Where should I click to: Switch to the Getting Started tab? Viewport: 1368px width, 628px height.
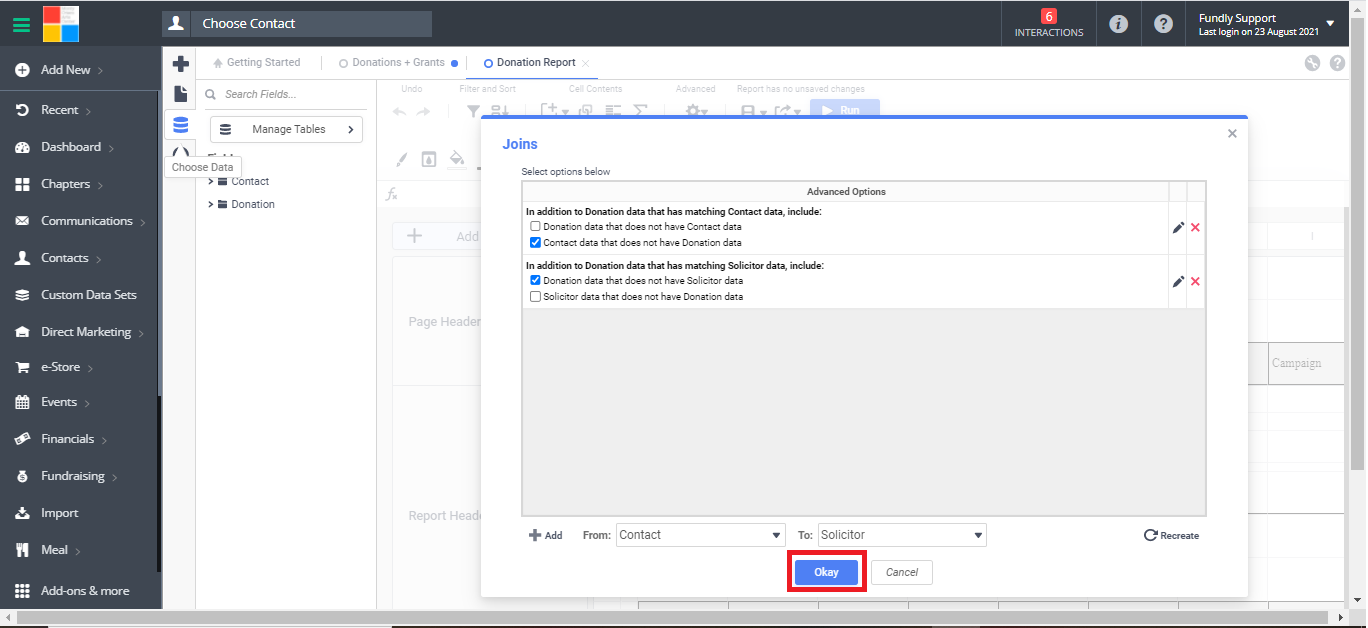pos(257,62)
